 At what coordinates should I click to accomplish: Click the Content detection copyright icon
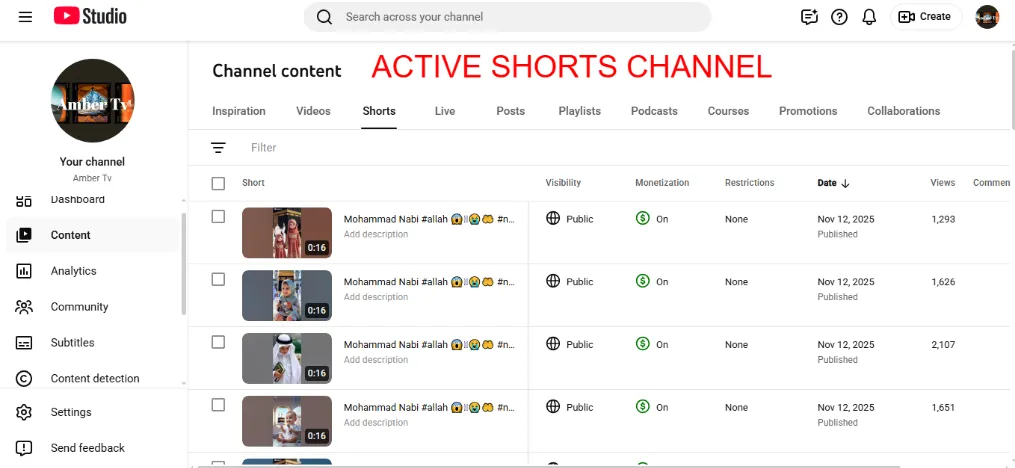click(23, 378)
